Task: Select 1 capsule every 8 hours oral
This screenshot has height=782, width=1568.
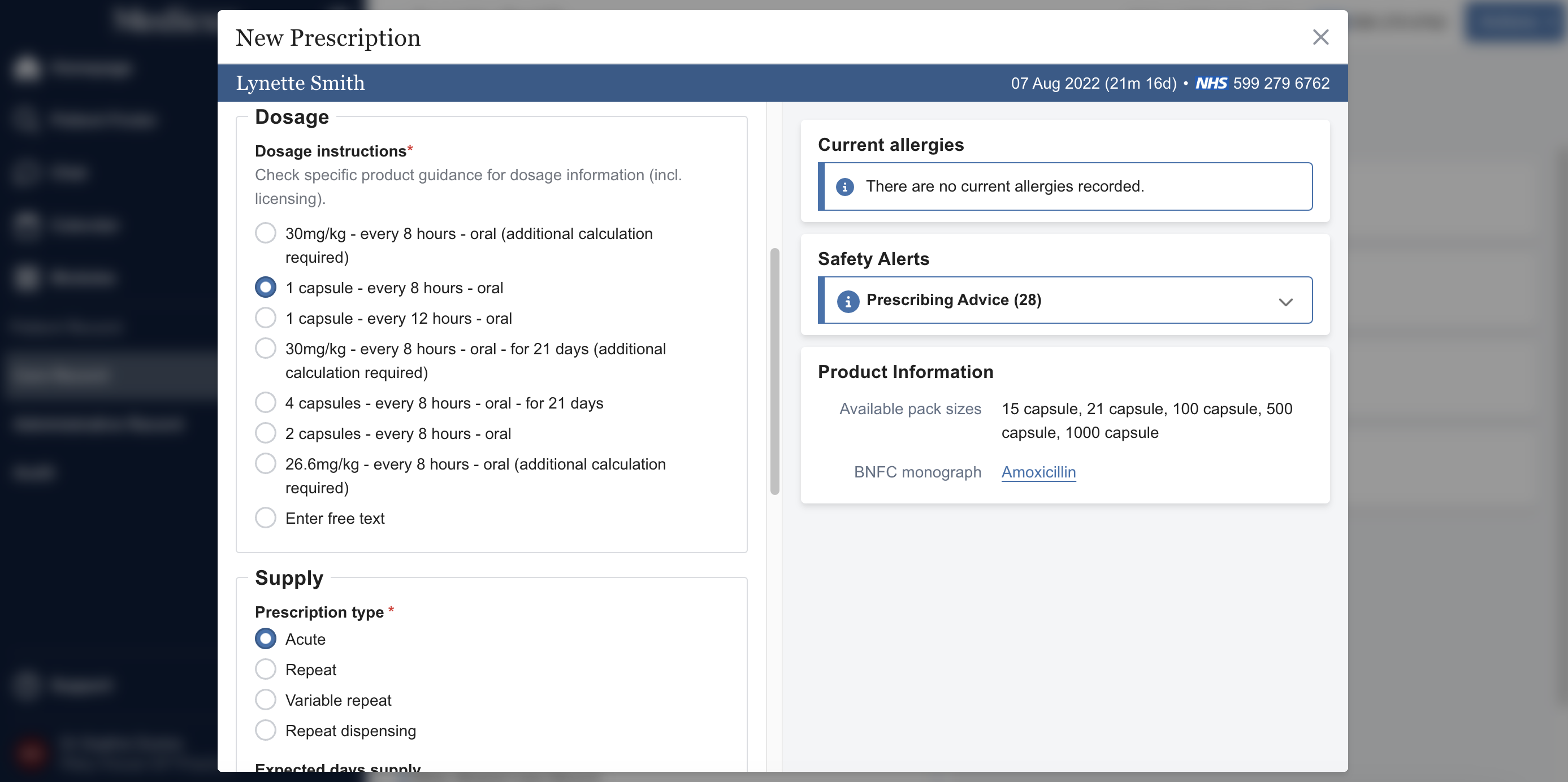Action: 266,287
